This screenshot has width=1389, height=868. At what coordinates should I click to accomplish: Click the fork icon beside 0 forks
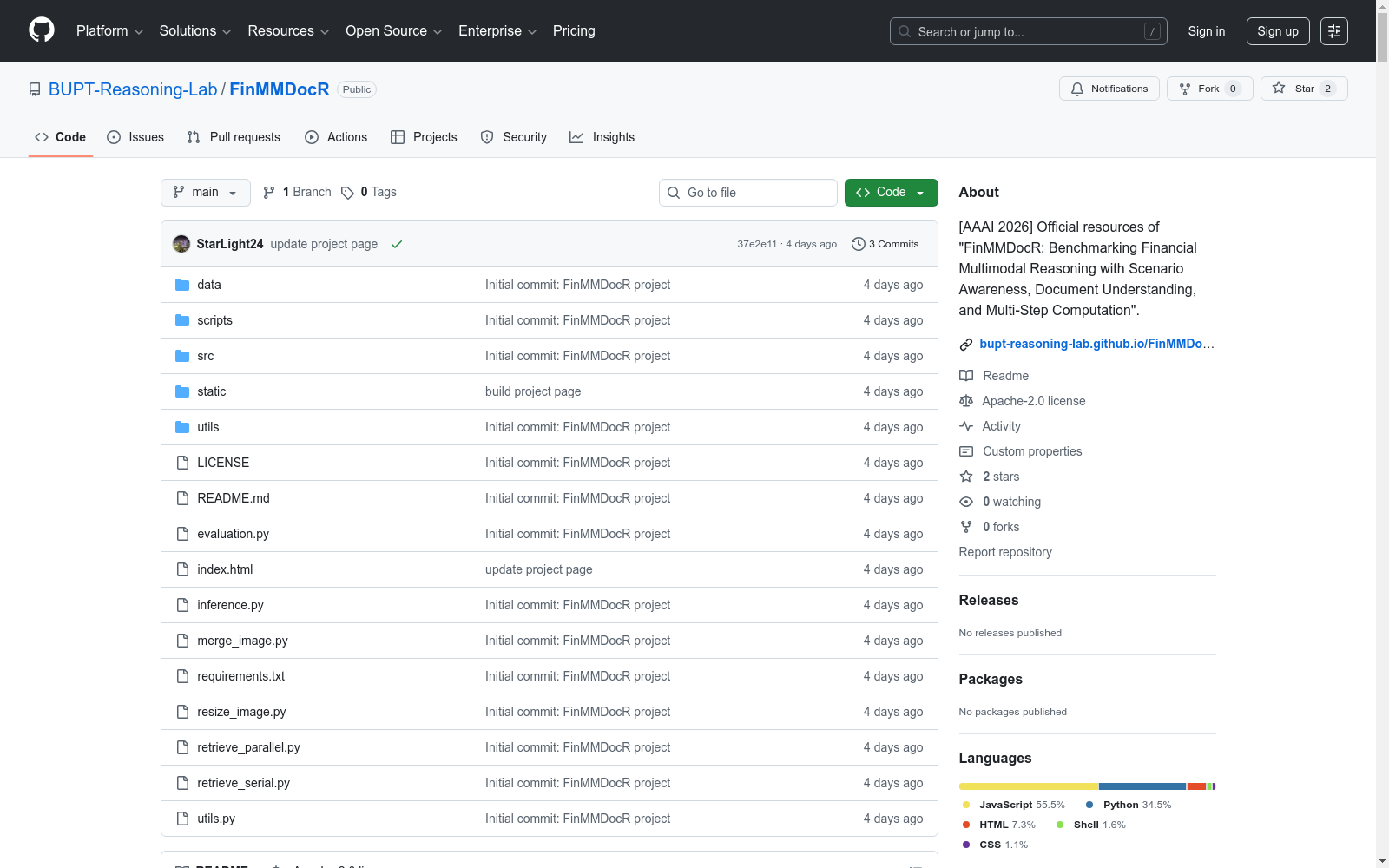[x=966, y=527]
